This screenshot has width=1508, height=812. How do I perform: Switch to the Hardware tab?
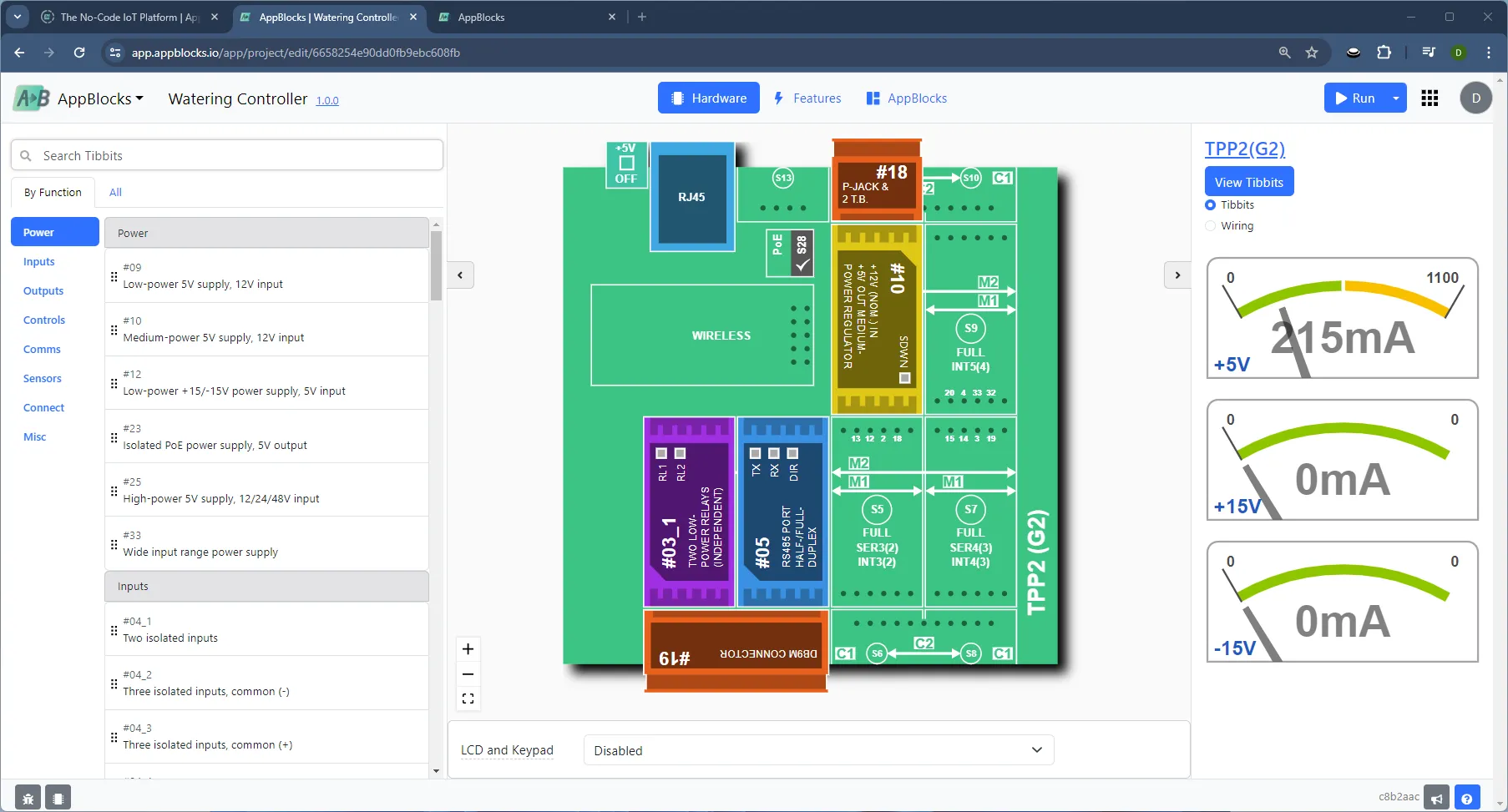[x=709, y=98]
